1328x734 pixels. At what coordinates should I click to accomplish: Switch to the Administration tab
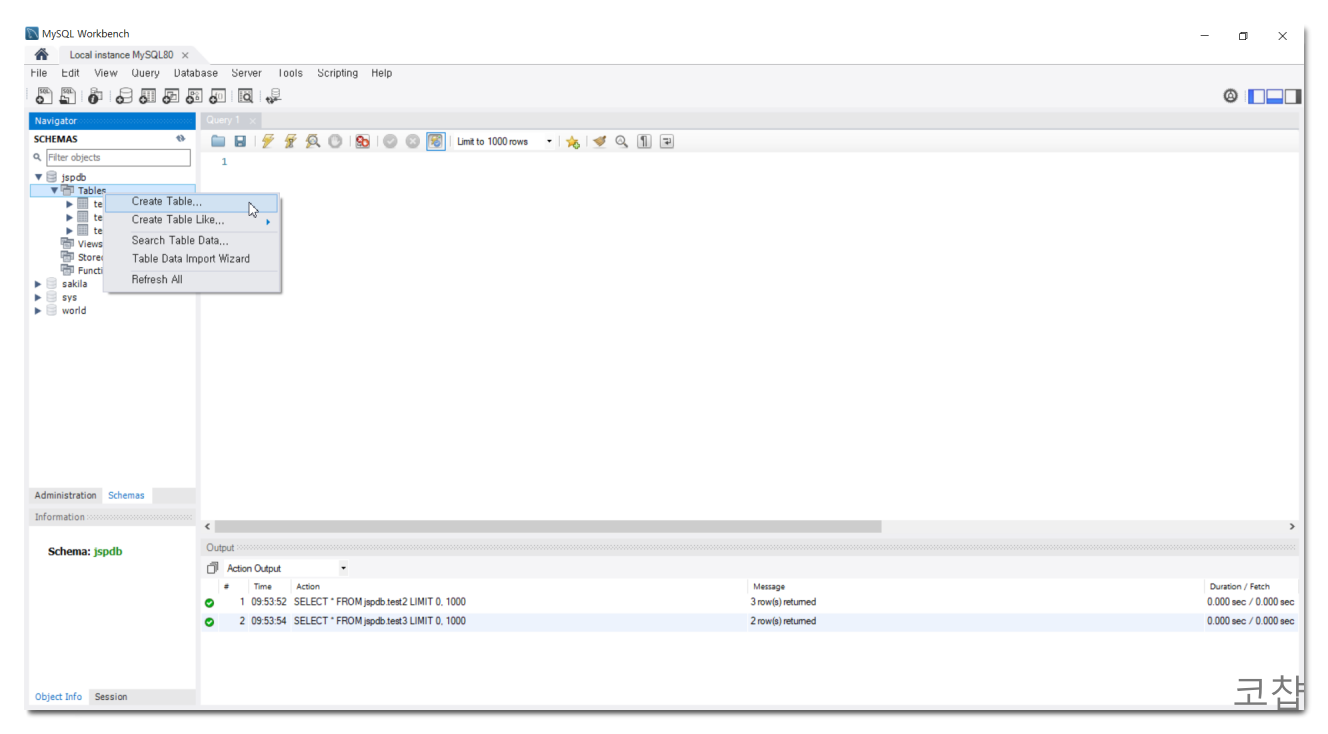66,496
